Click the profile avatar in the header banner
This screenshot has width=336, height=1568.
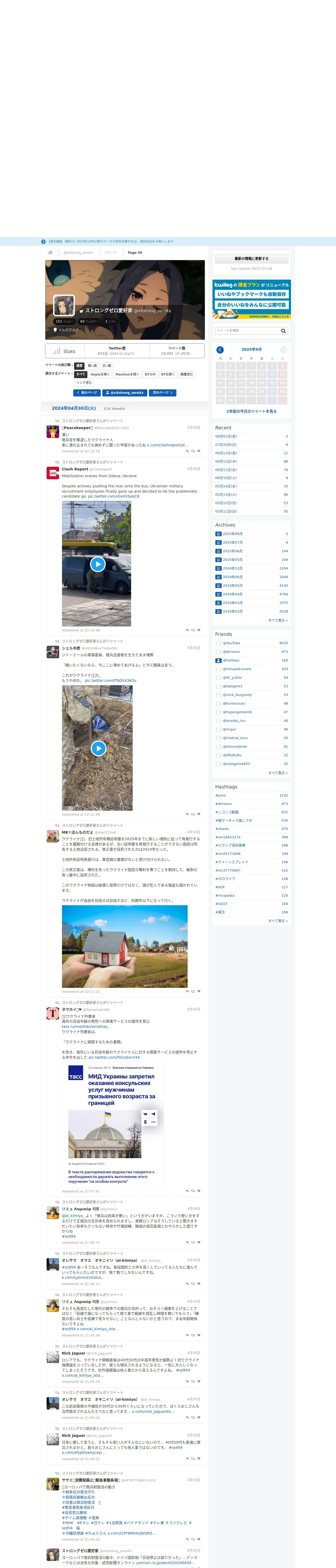(x=64, y=305)
